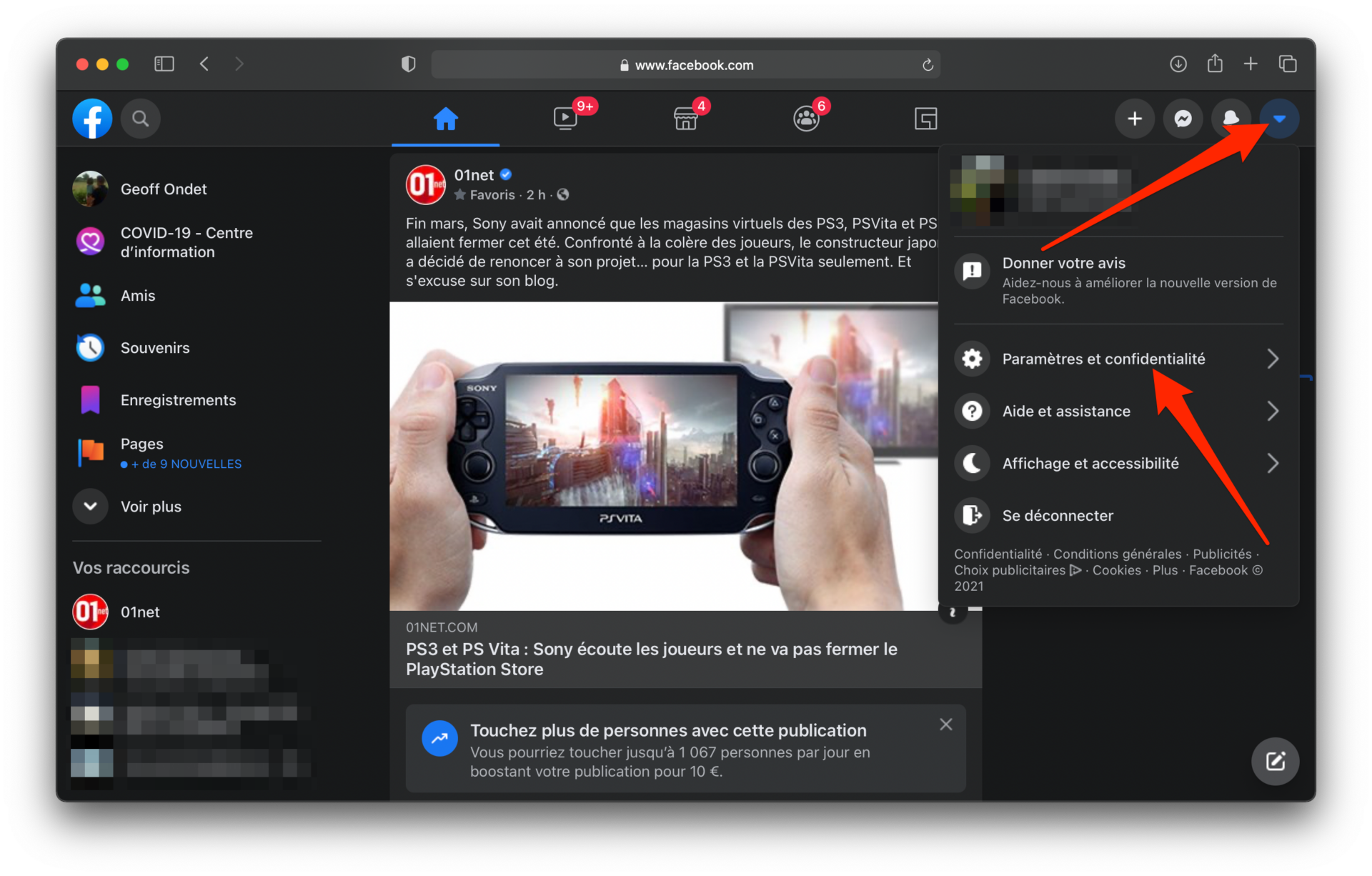This screenshot has width=1372, height=876.
Task: Reload the page
Action: tap(928, 65)
